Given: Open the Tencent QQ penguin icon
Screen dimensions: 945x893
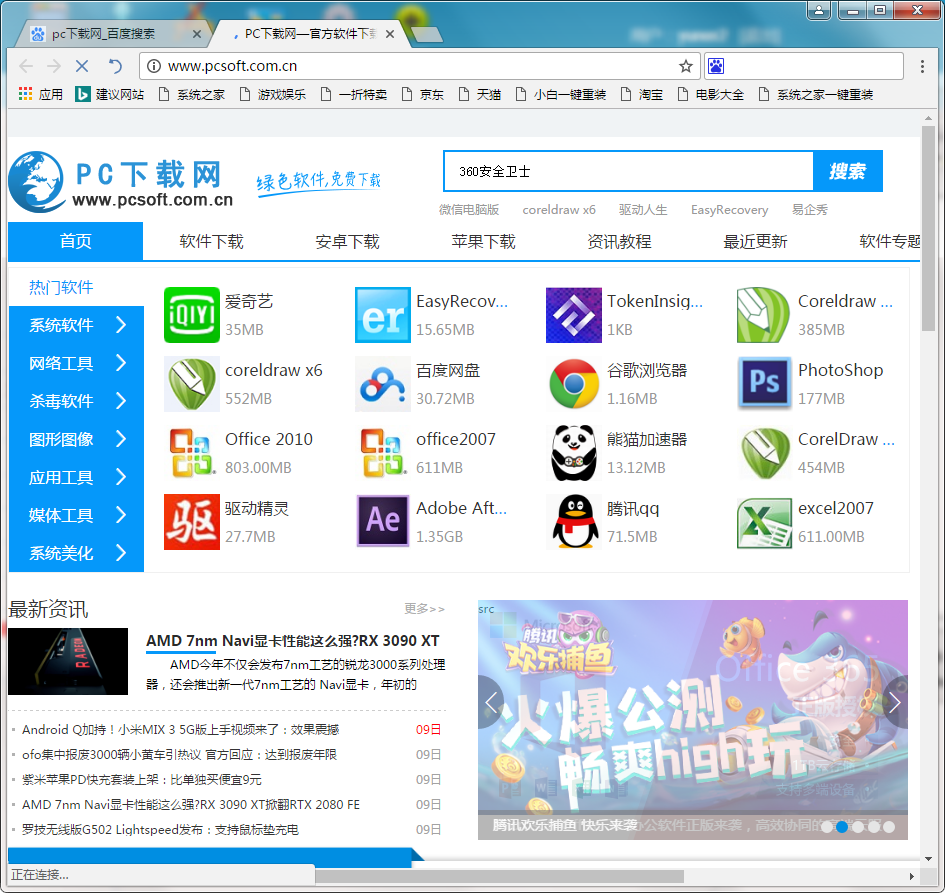Looking at the screenshot, I should [x=574, y=522].
